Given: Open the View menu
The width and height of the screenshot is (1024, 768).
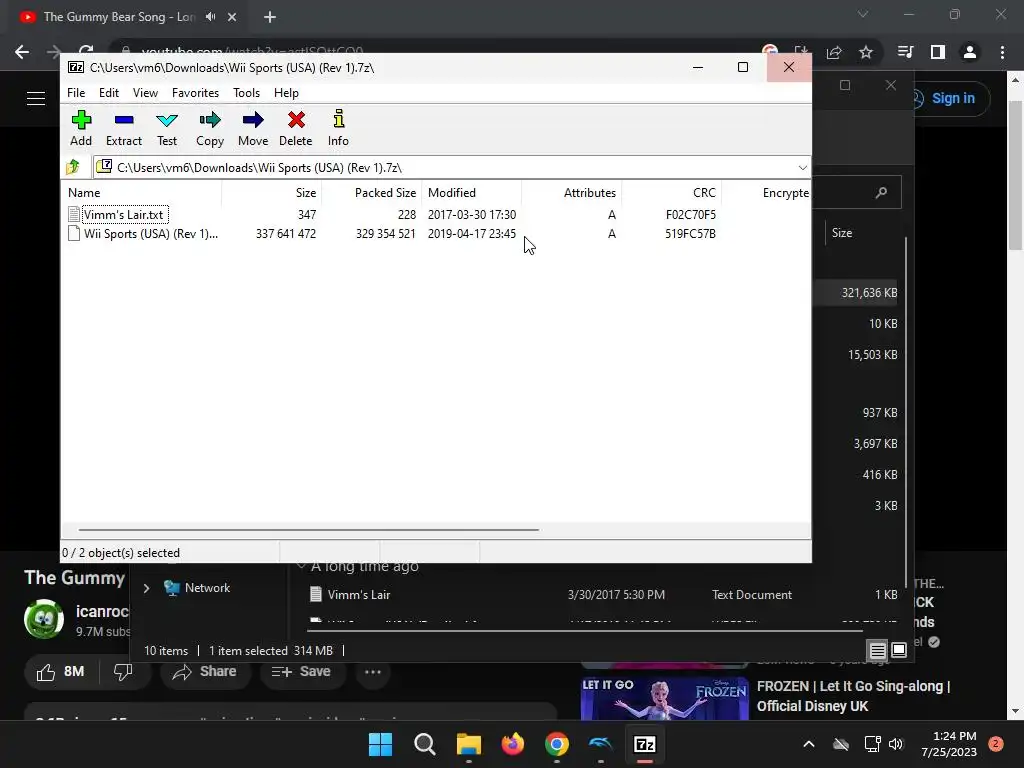Looking at the screenshot, I should click(145, 93).
